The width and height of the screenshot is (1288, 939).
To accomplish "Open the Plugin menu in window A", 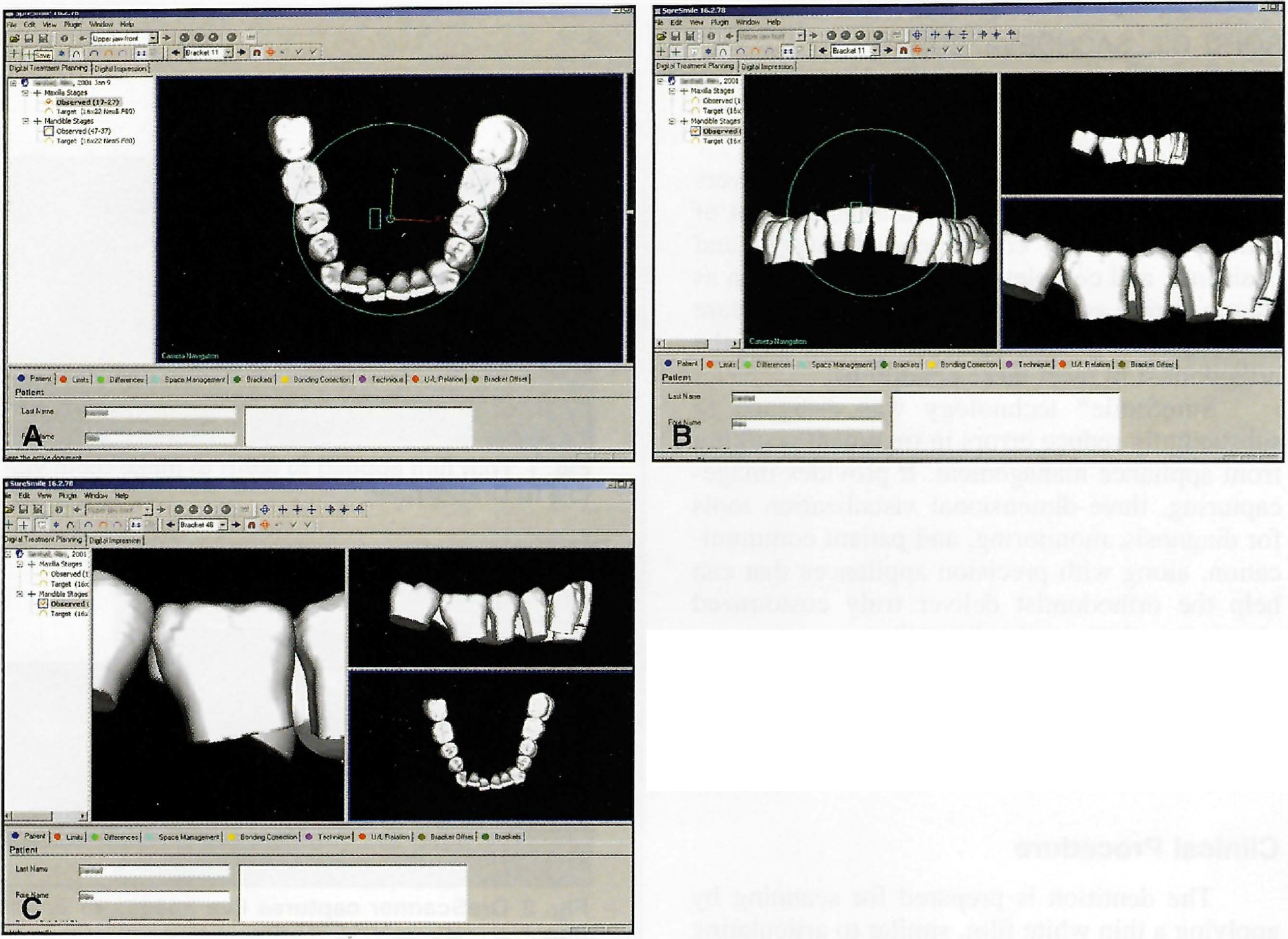I will (73, 25).
